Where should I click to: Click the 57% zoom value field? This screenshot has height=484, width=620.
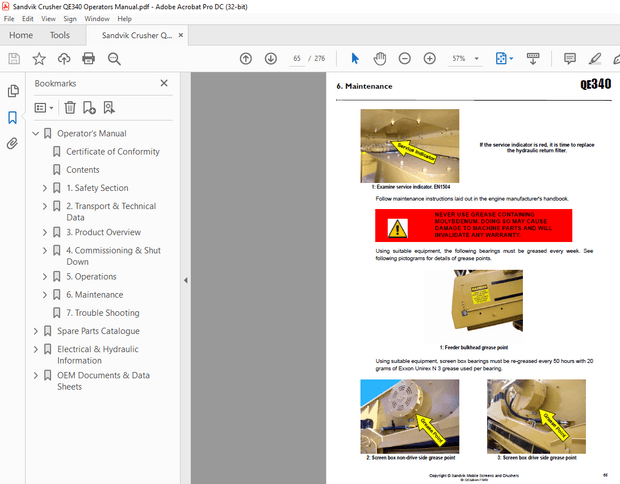pos(459,59)
